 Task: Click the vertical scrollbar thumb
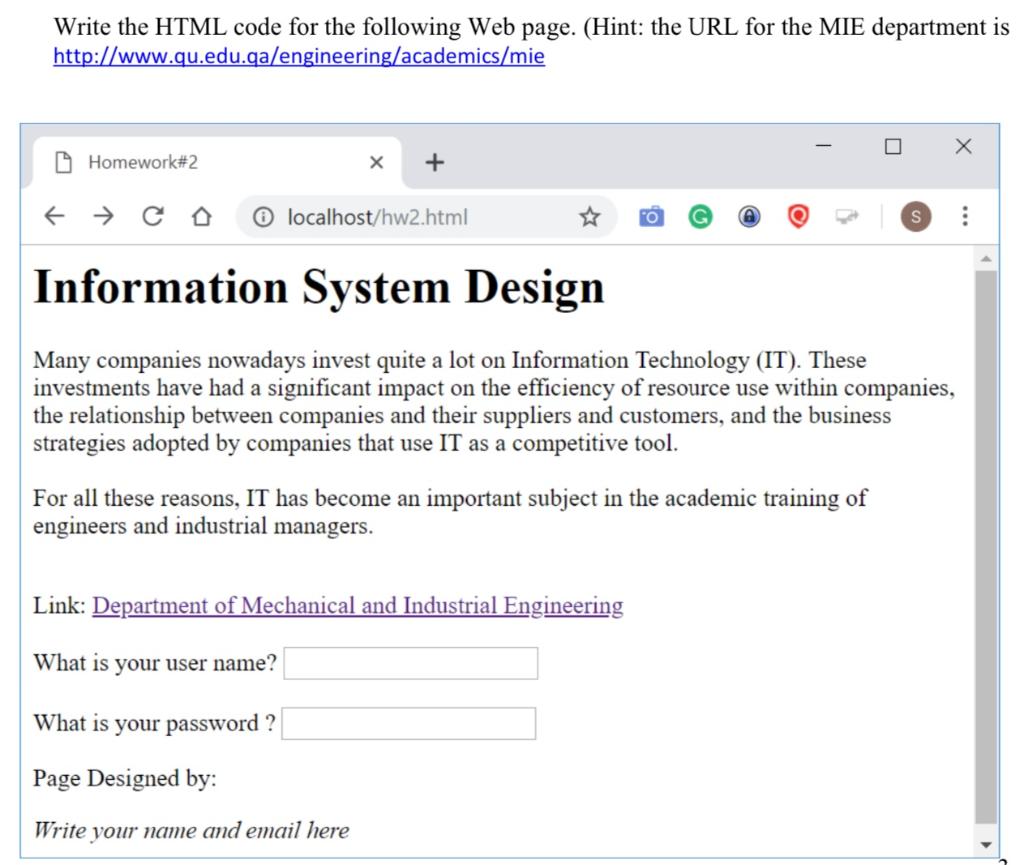[x=986, y=547]
